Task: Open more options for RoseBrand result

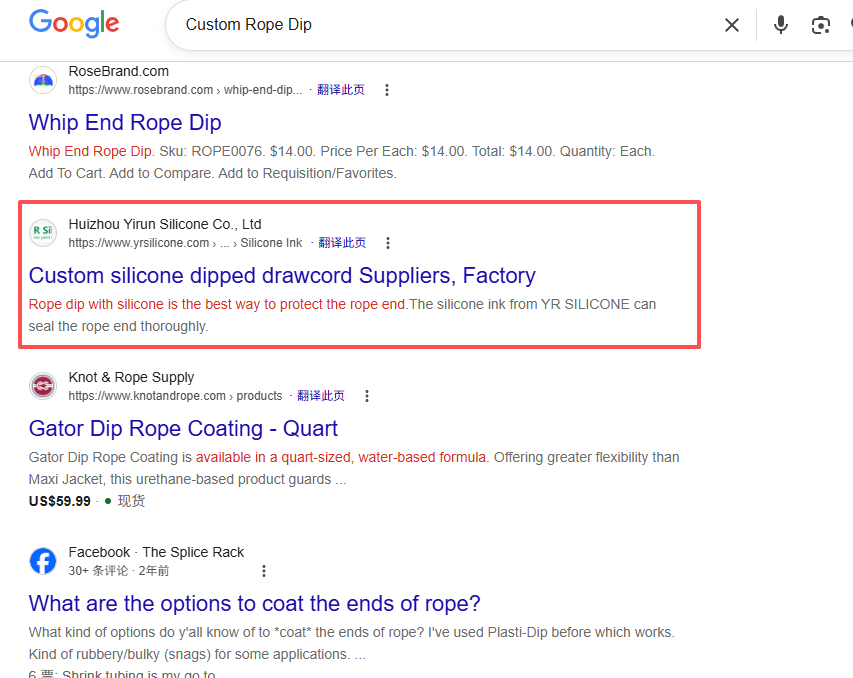Action: (387, 90)
